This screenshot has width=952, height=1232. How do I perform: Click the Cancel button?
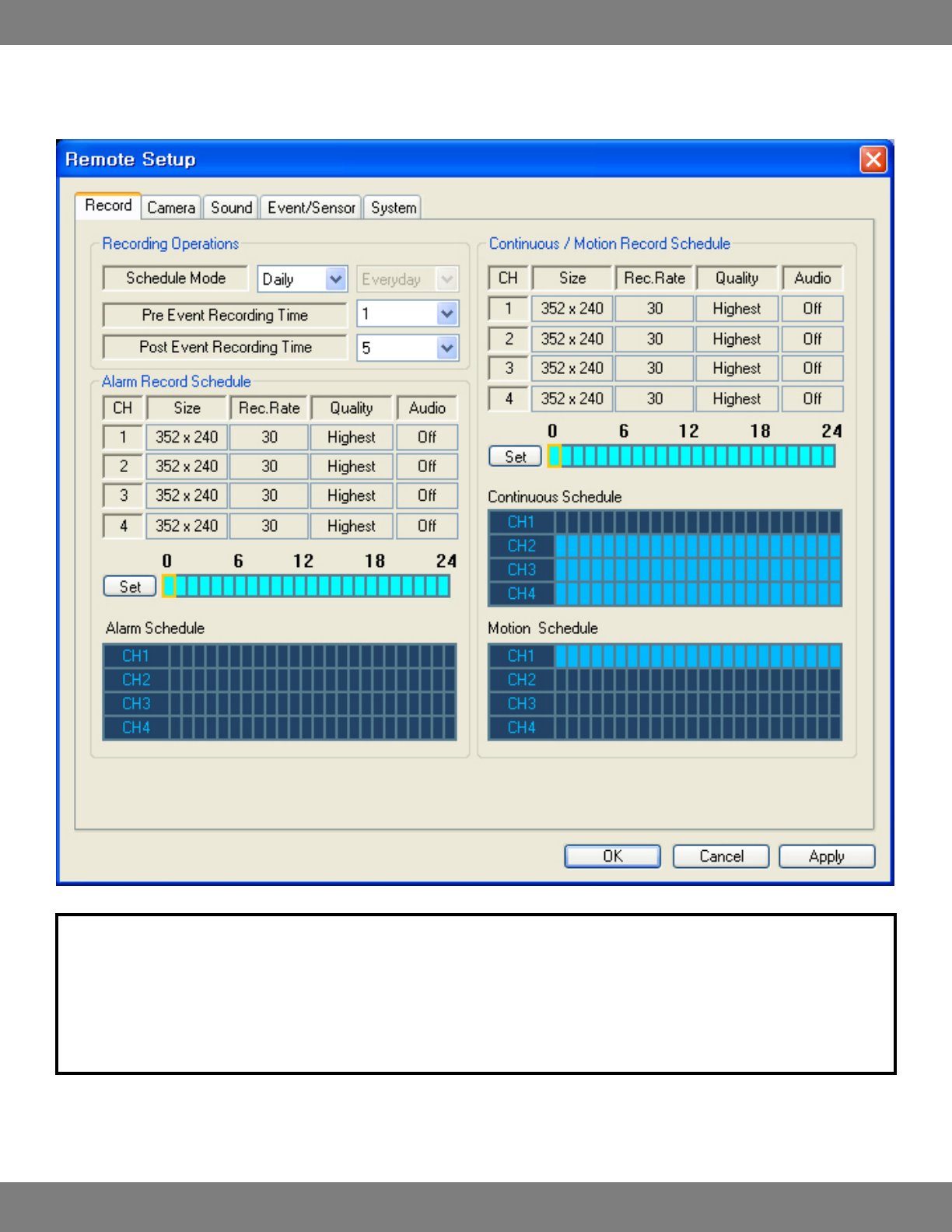[721, 856]
